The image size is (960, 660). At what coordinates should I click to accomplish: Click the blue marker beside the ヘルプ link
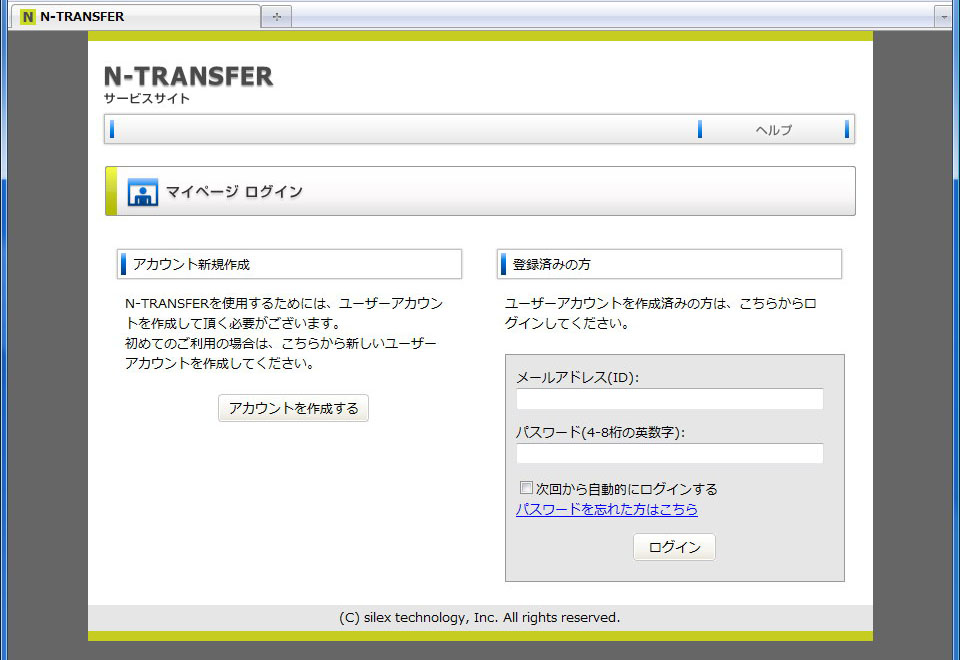(x=700, y=128)
